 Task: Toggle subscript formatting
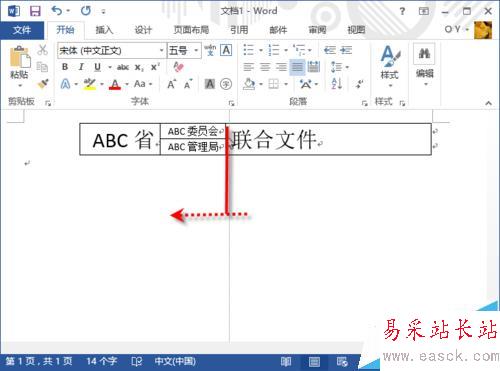tap(139, 68)
